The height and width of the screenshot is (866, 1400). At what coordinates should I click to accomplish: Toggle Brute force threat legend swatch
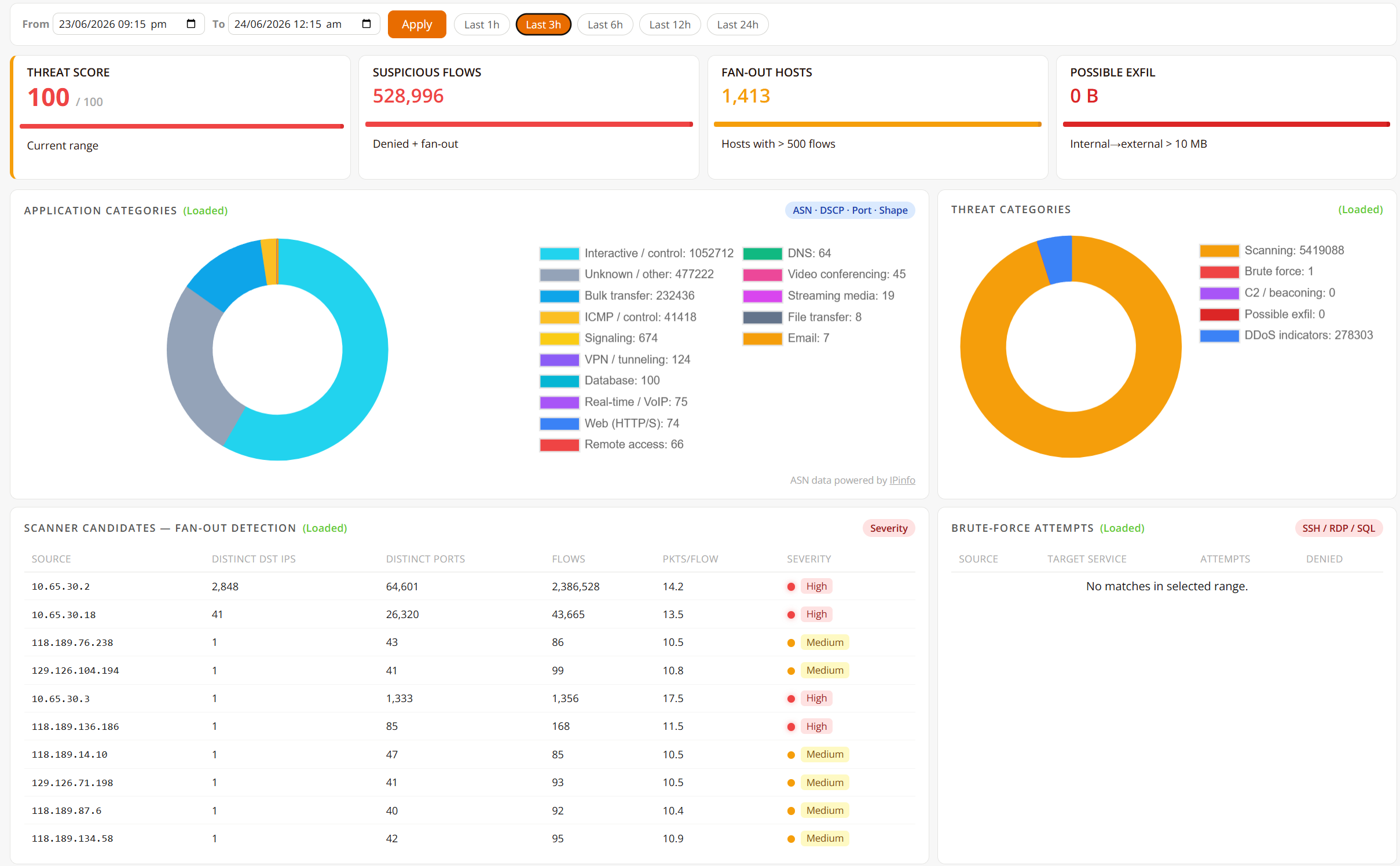tap(1219, 272)
